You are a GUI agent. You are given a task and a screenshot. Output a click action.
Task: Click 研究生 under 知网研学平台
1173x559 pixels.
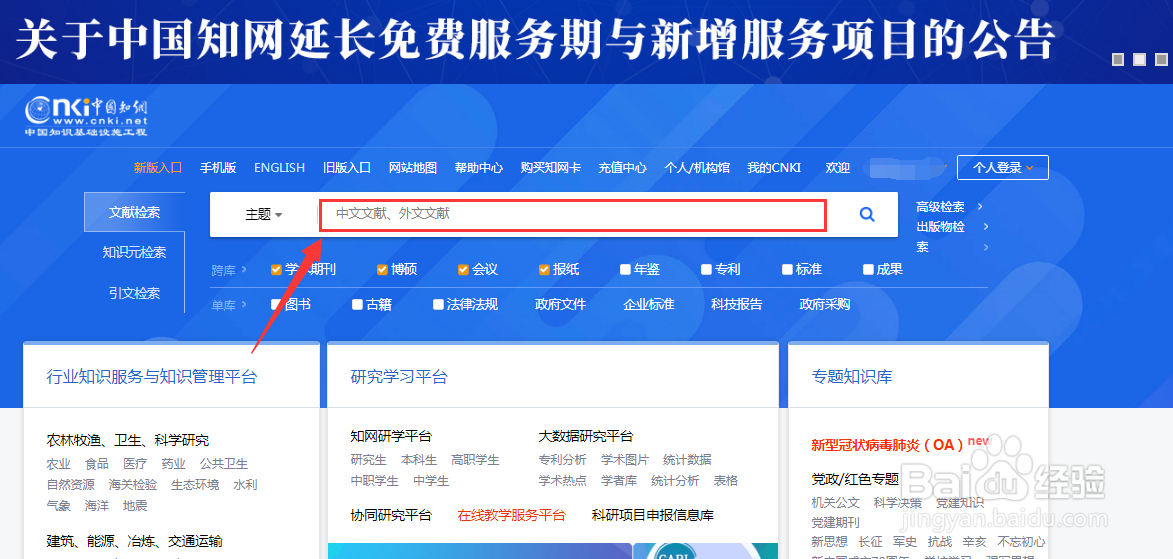pos(368,459)
